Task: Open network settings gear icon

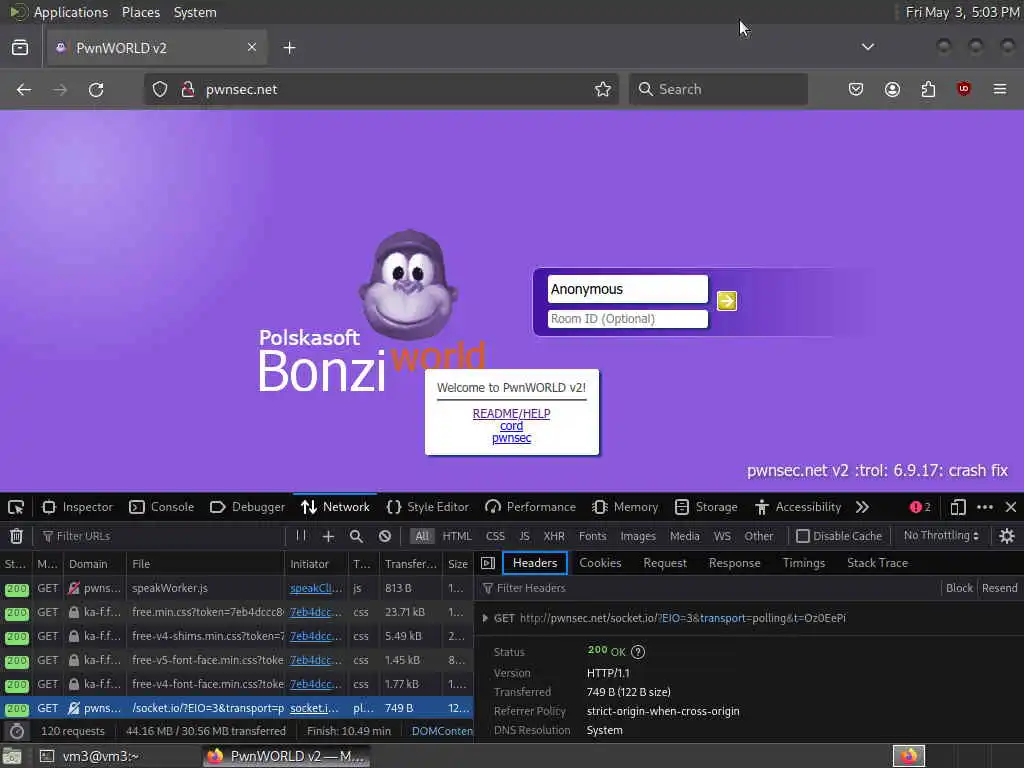Action: pyautogui.click(x=1006, y=536)
